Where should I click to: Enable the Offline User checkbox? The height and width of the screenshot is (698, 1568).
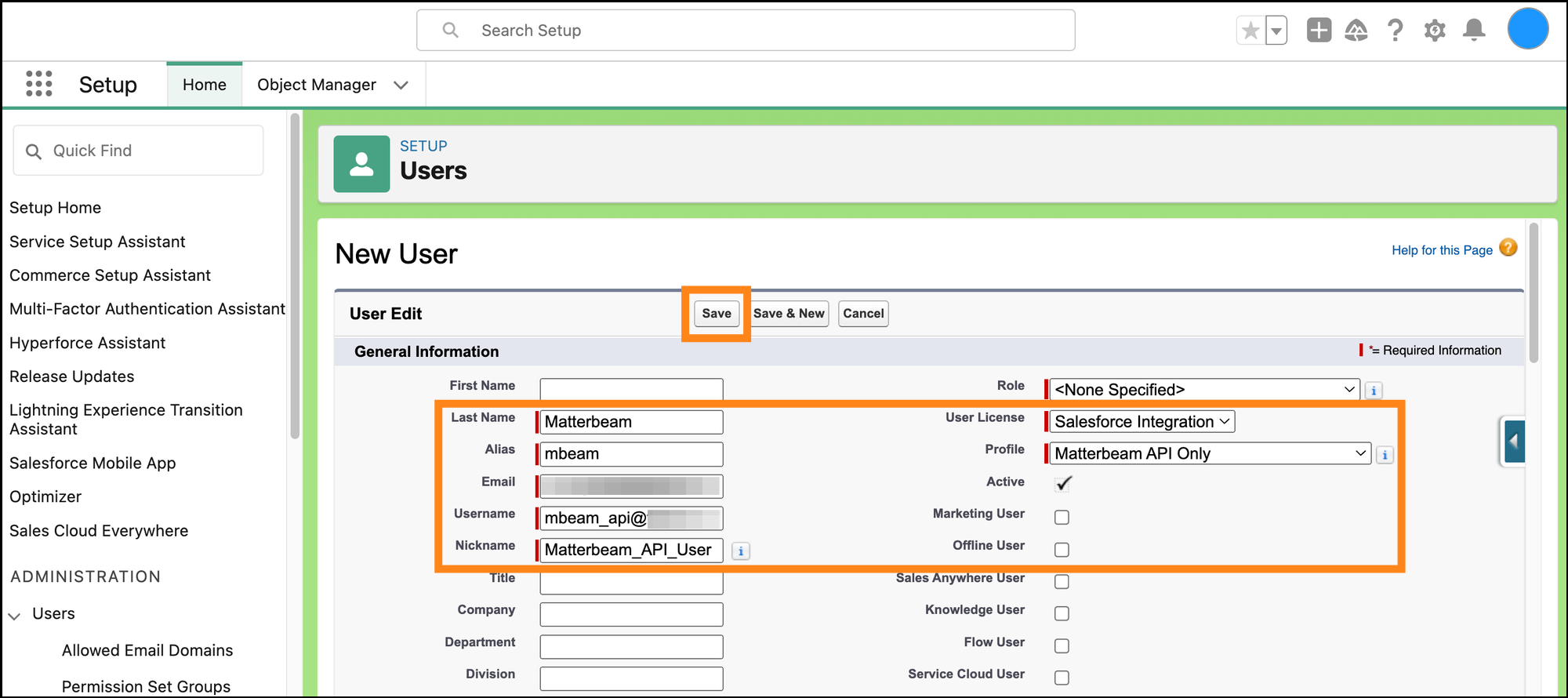1062,549
